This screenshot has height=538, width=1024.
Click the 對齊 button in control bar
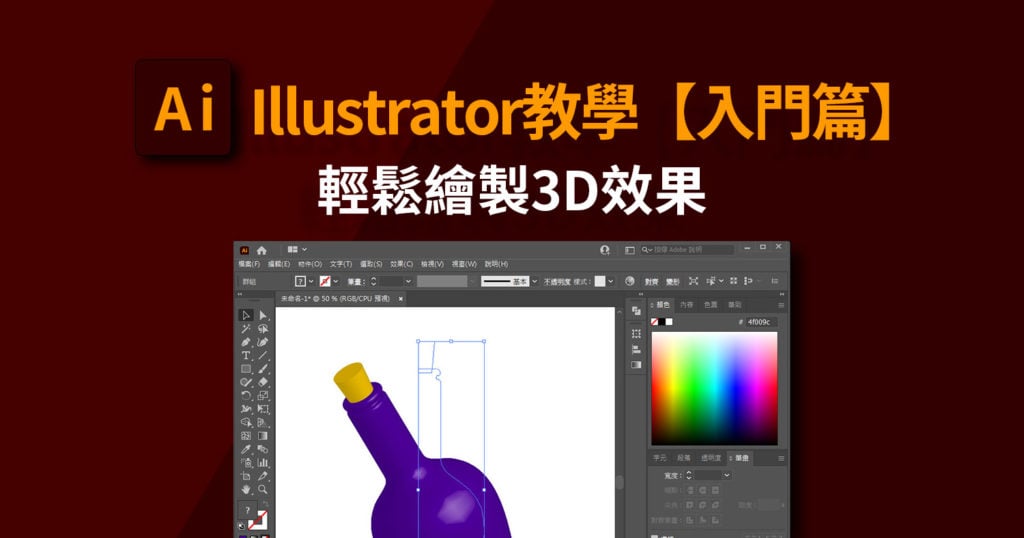(x=652, y=281)
